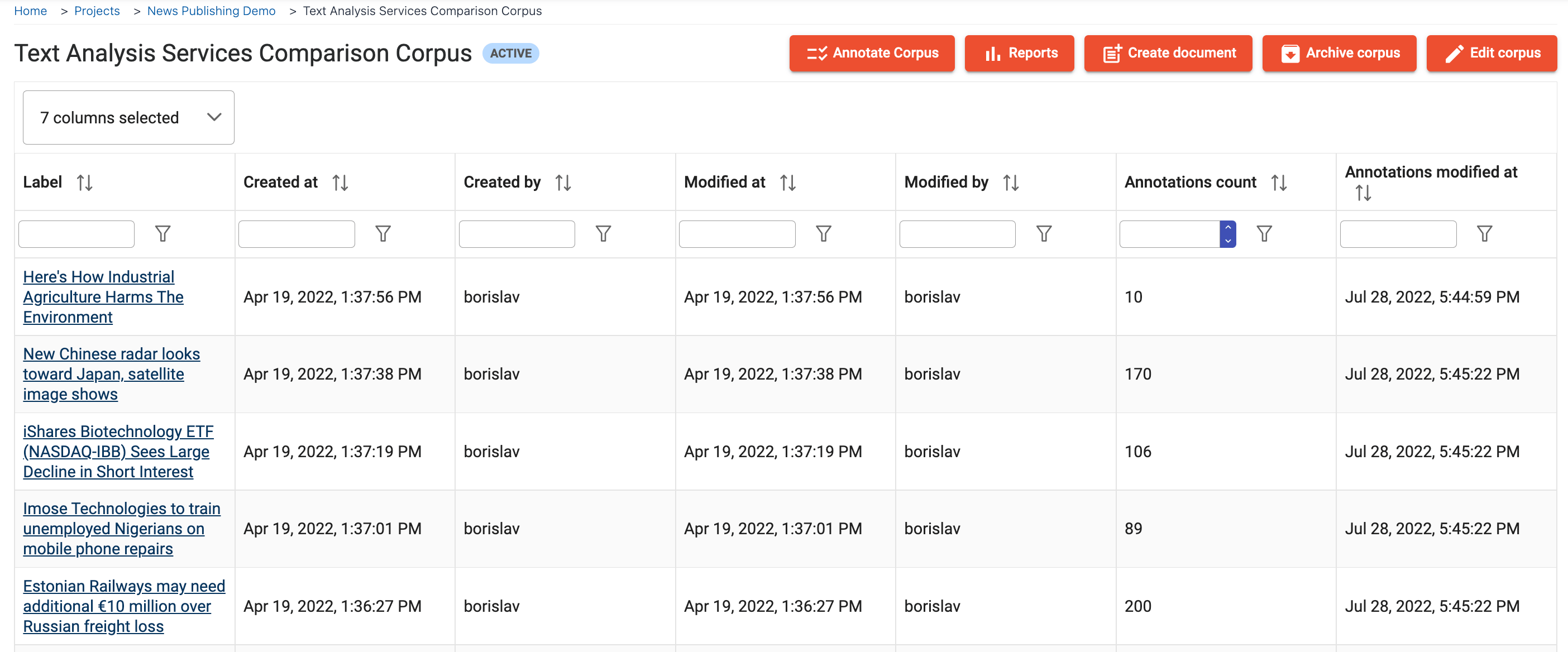Sort by Annotations count arrows icon

(1278, 183)
